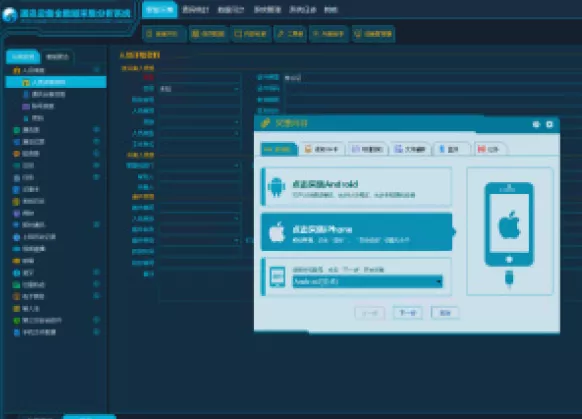
Task: Click the first text field beside the red label
Action: pyautogui.click(x=199, y=78)
